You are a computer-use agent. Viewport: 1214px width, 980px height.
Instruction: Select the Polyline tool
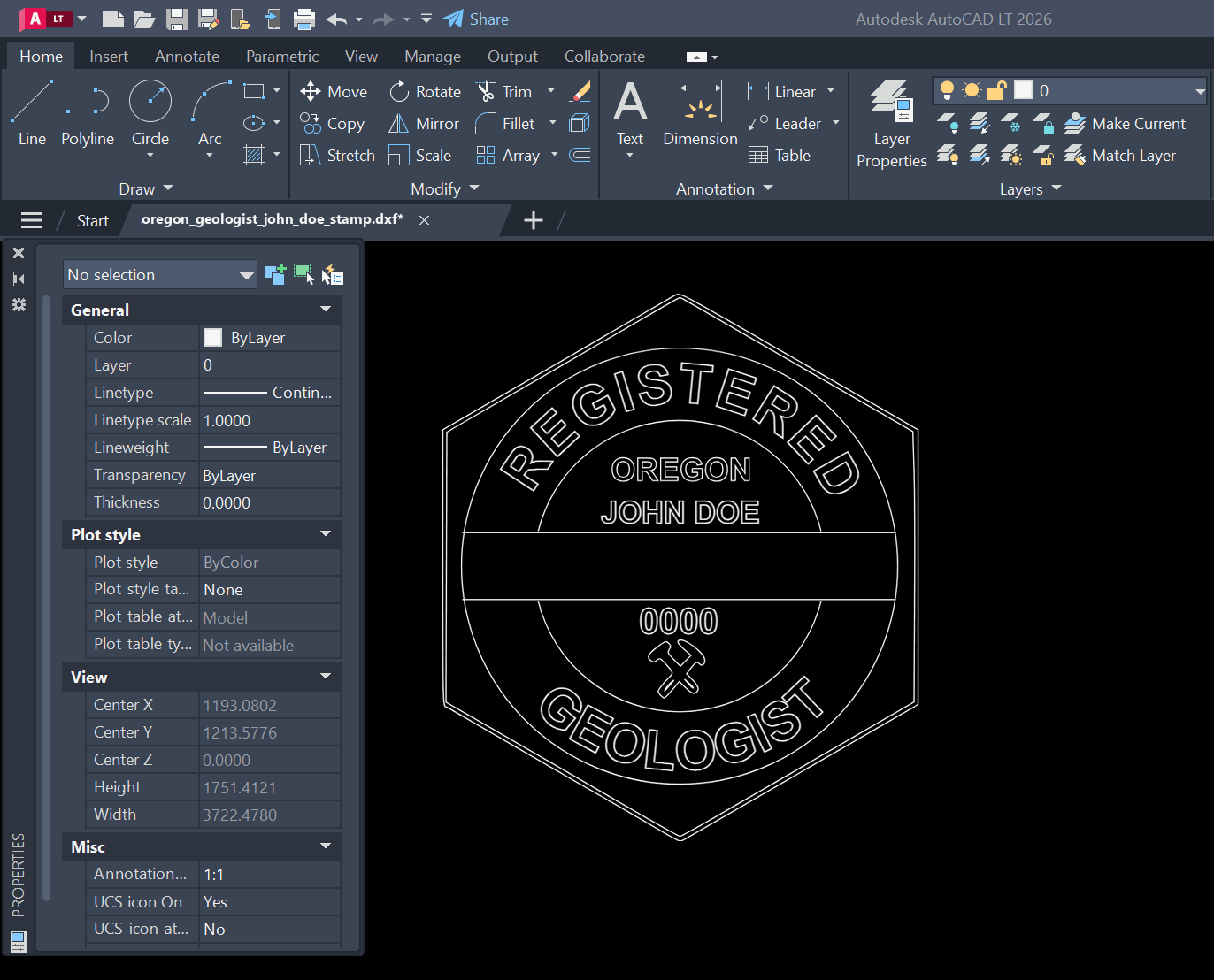click(x=88, y=113)
